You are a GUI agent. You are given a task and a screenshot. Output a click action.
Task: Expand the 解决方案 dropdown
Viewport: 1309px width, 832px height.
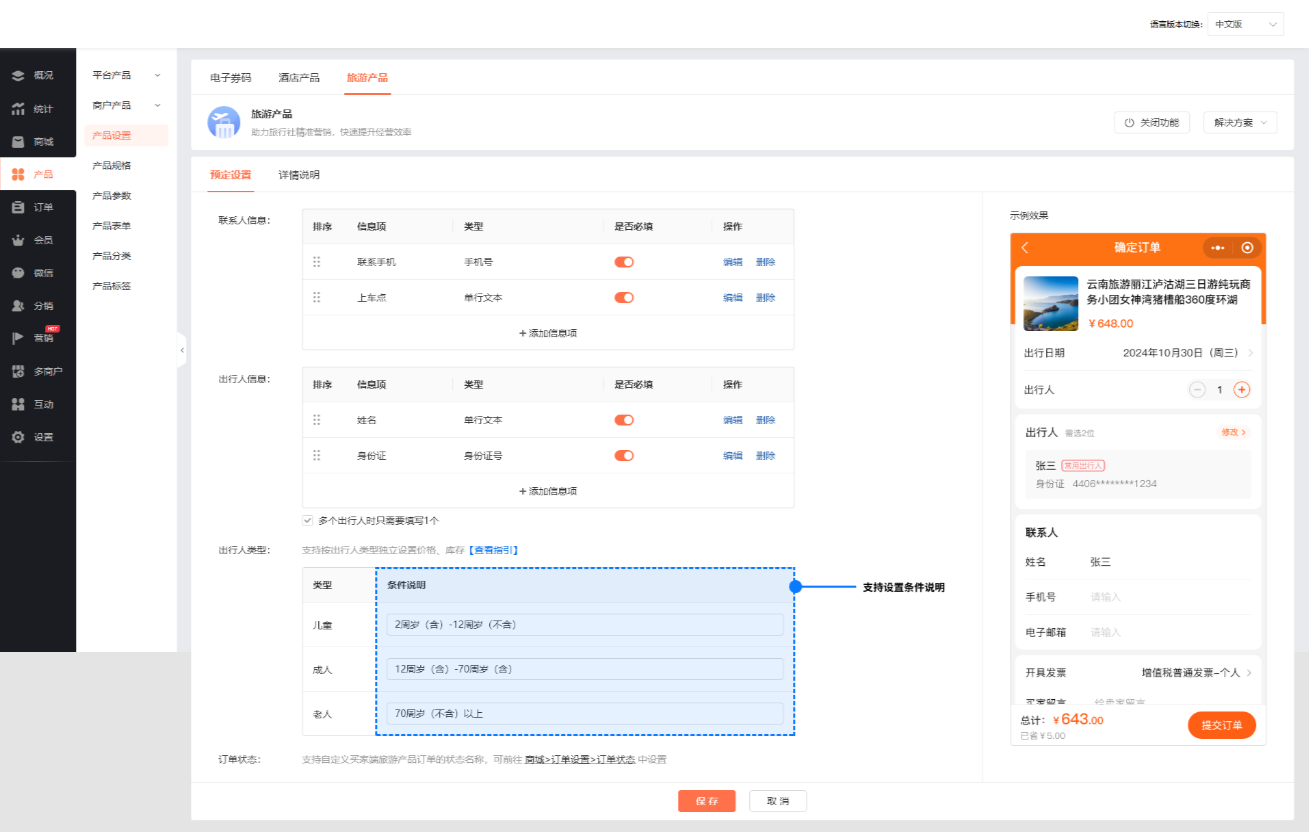pyautogui.click(x=1240, y=123)
